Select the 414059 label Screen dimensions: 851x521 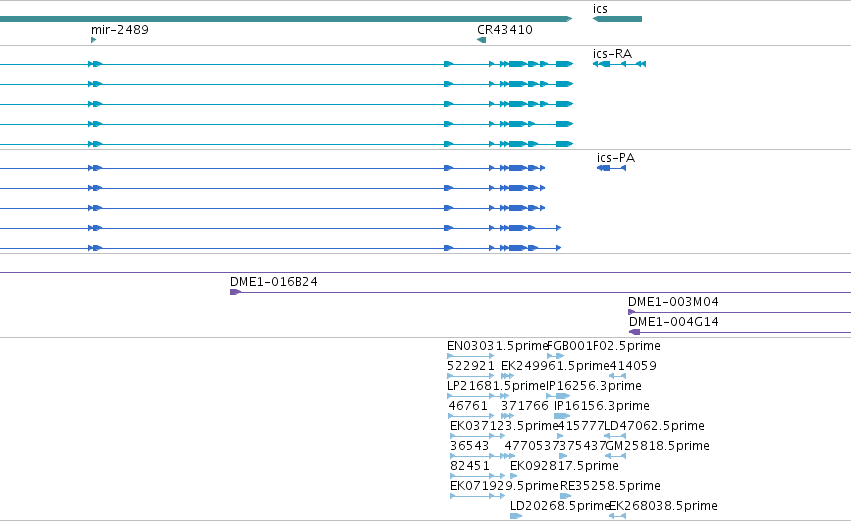(x=633, y=366)
